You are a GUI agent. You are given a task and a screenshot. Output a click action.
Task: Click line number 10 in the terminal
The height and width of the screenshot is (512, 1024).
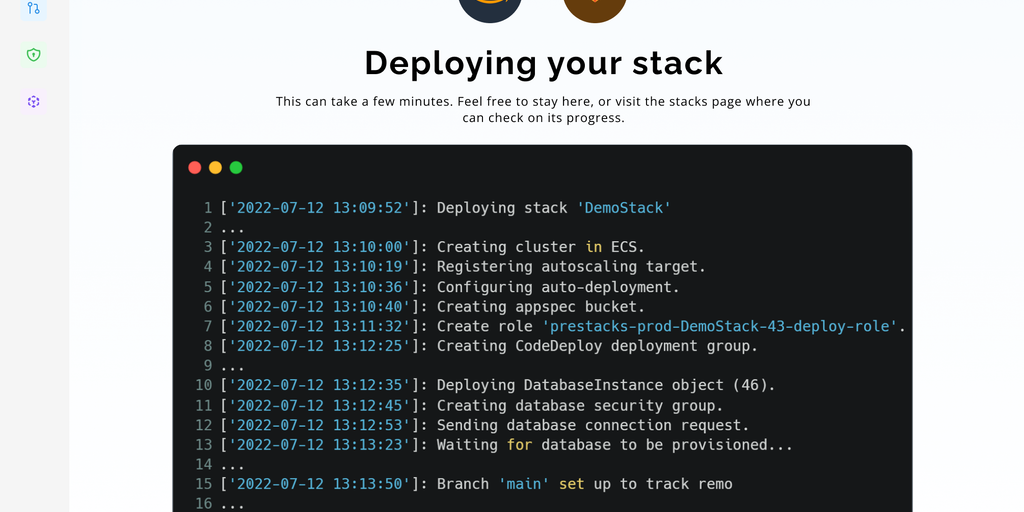coord(204,385)
